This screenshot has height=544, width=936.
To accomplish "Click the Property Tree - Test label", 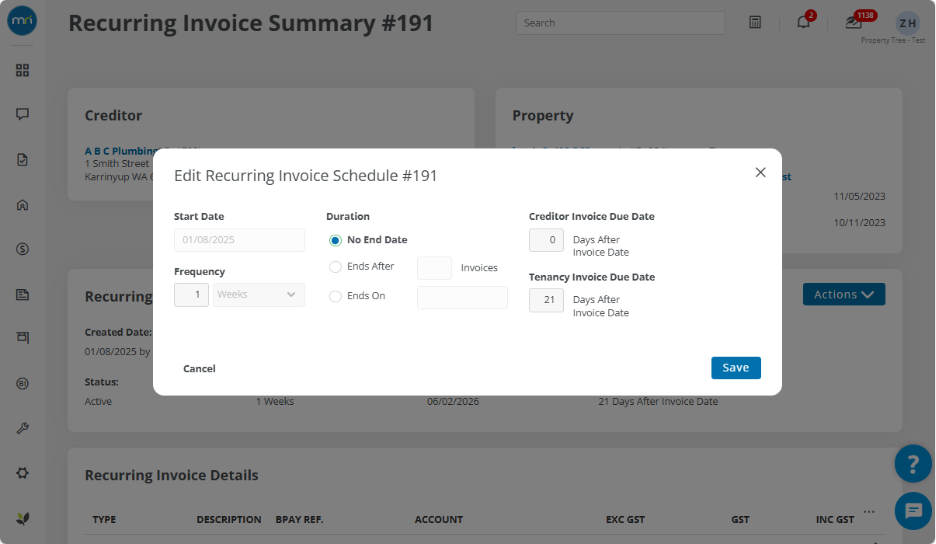I will click(892, 41).
